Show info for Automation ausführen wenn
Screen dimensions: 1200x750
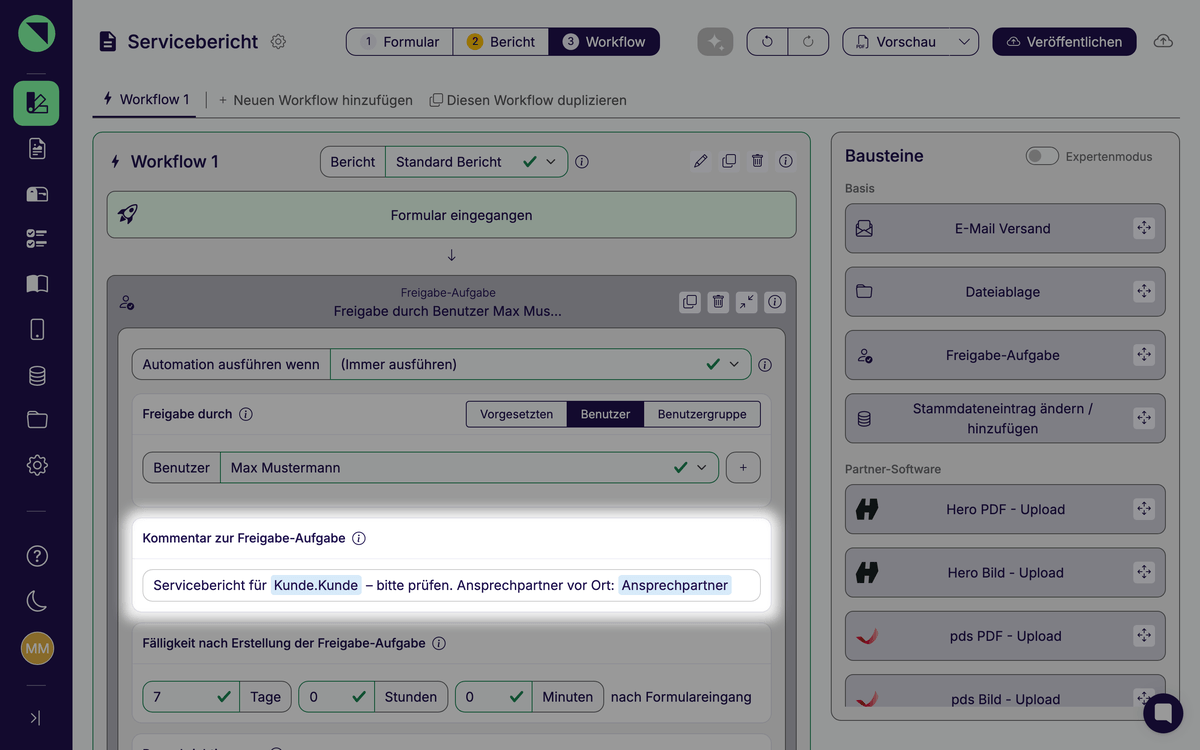coord(765,365)
